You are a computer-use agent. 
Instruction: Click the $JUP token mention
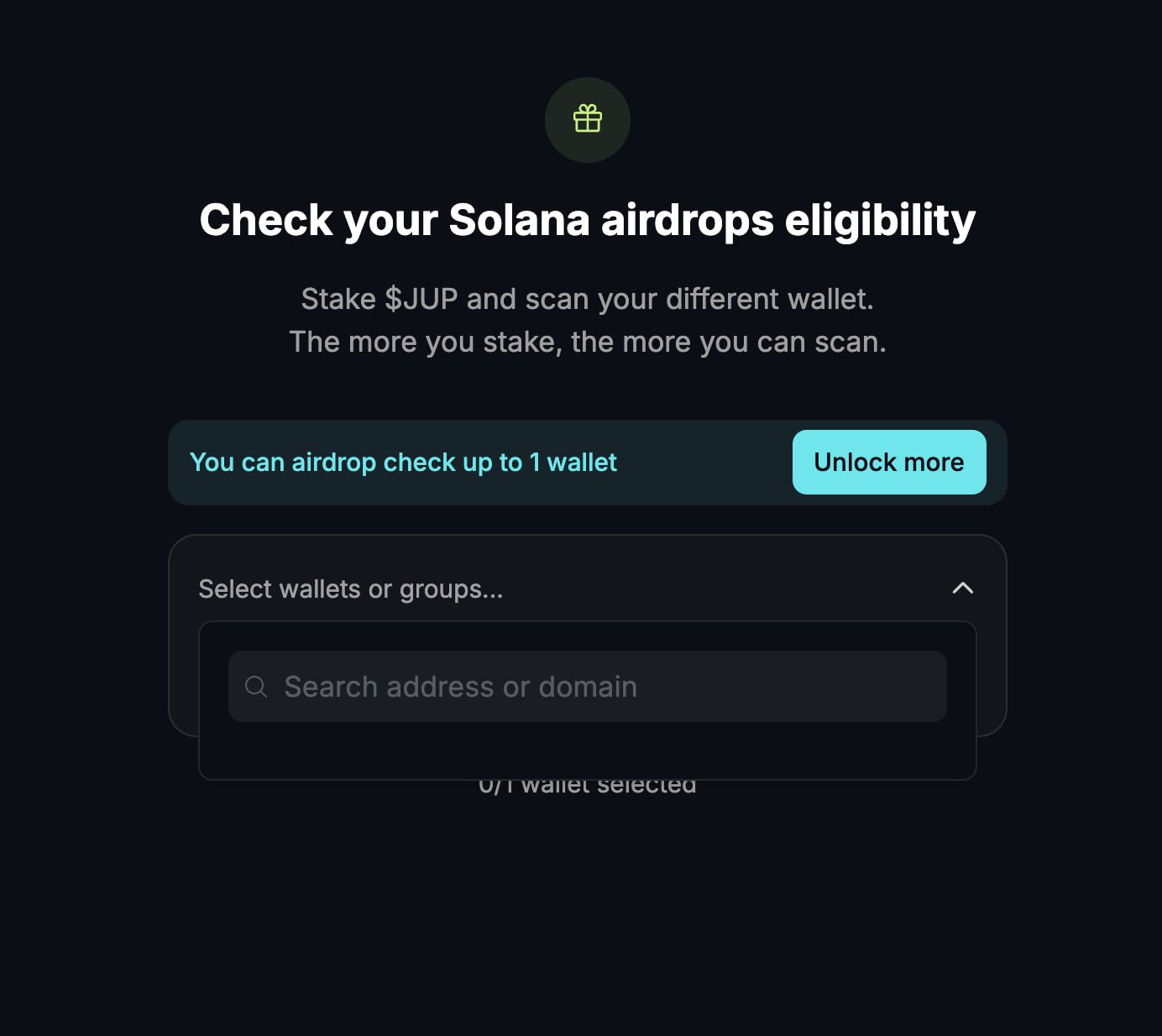pyautogui.click(x=421, y=299)
